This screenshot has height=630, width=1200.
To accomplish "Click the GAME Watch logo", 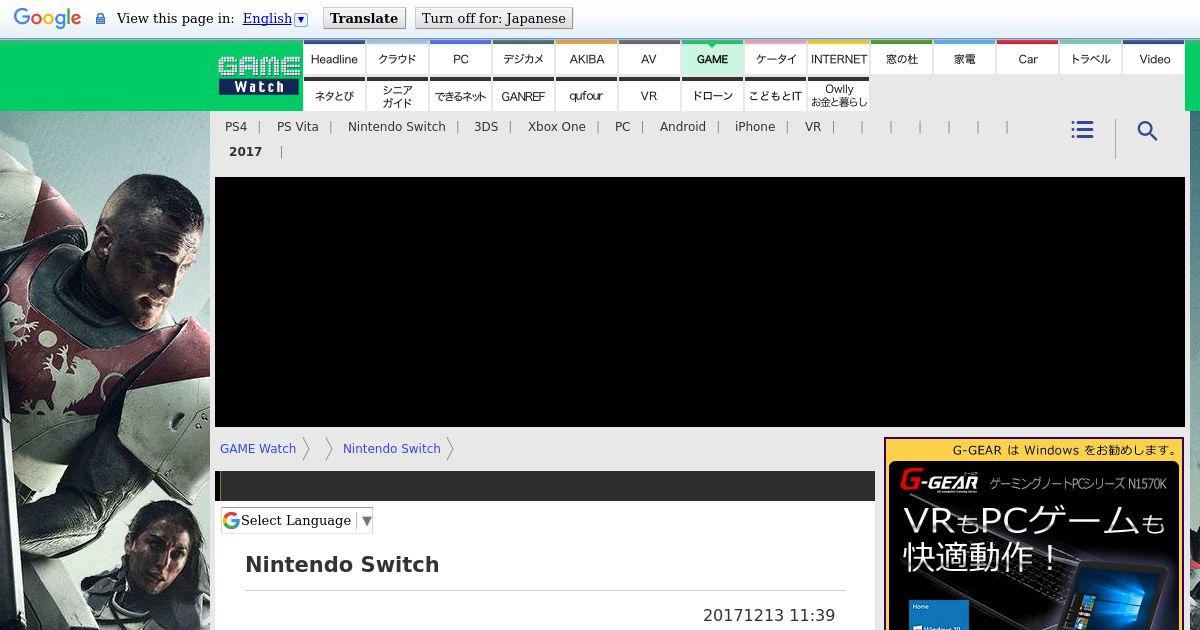I will 259,76.
